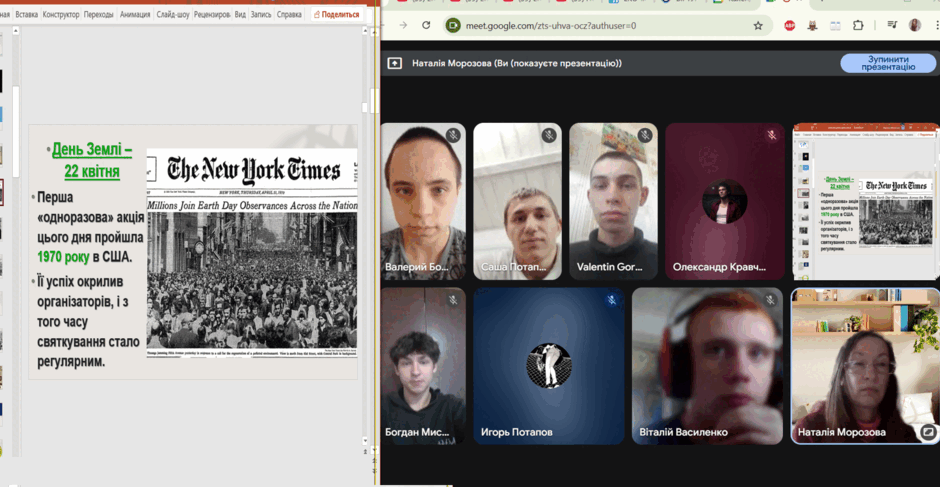
Task: Click the green 1970 року text
Action: 63,257
